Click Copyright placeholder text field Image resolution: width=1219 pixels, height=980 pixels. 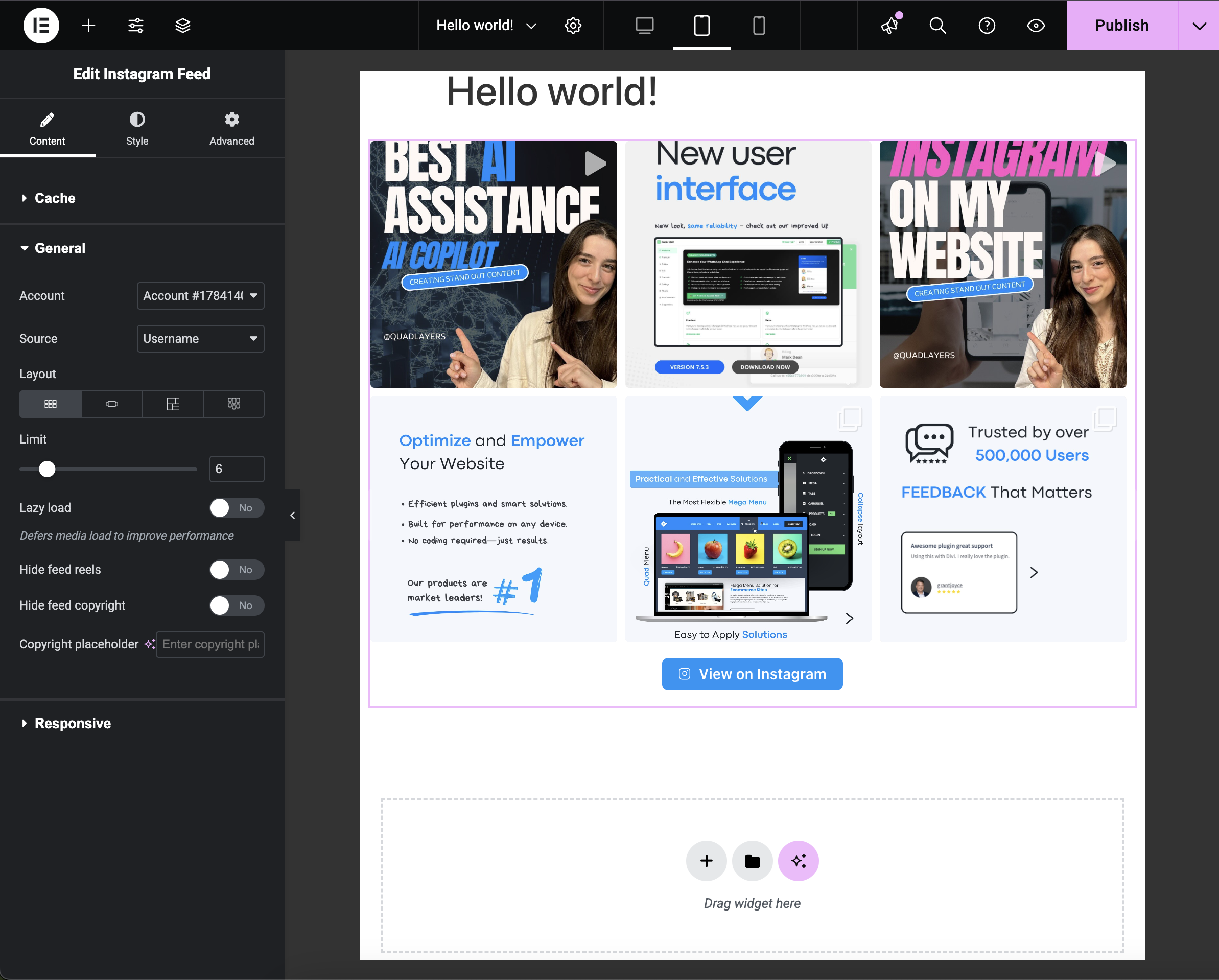tap(210, 644)
